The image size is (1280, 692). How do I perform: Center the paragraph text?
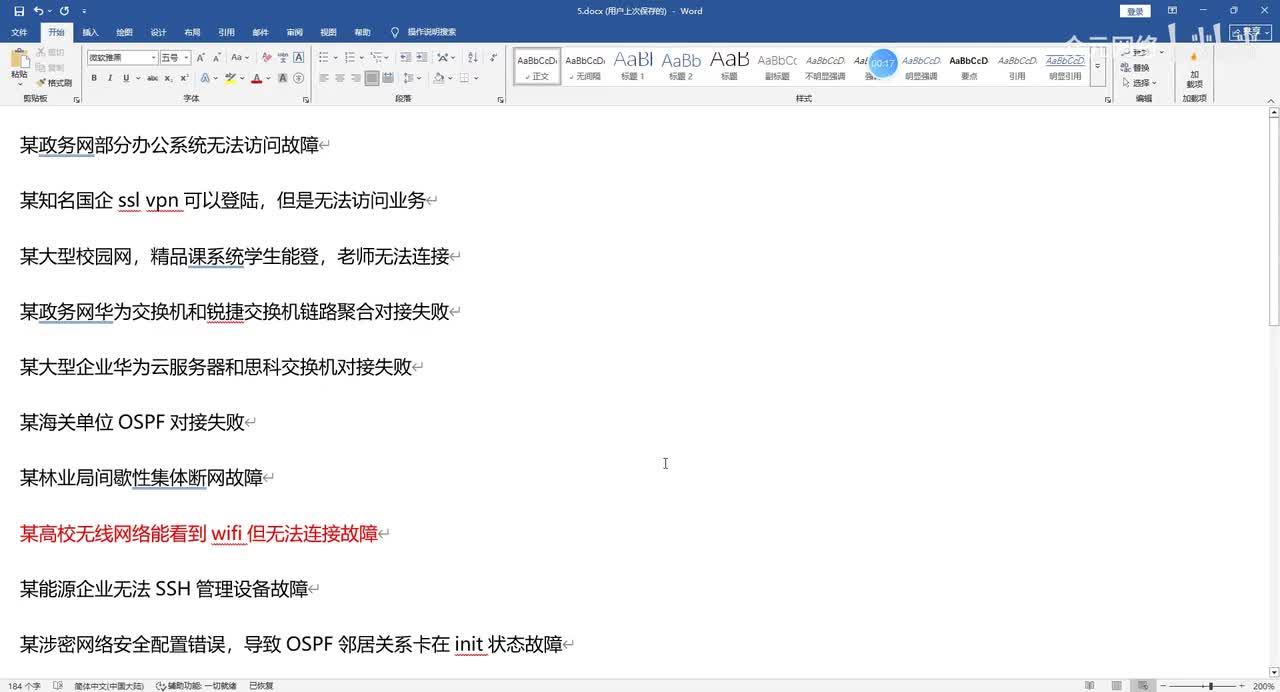(340, 78)
